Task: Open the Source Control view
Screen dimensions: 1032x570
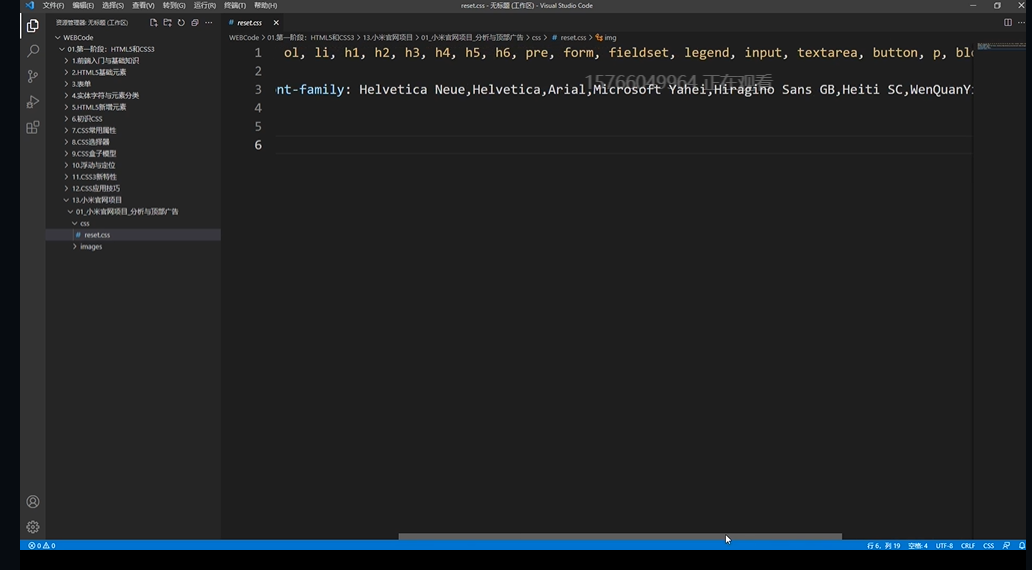Action: point(32,76)
